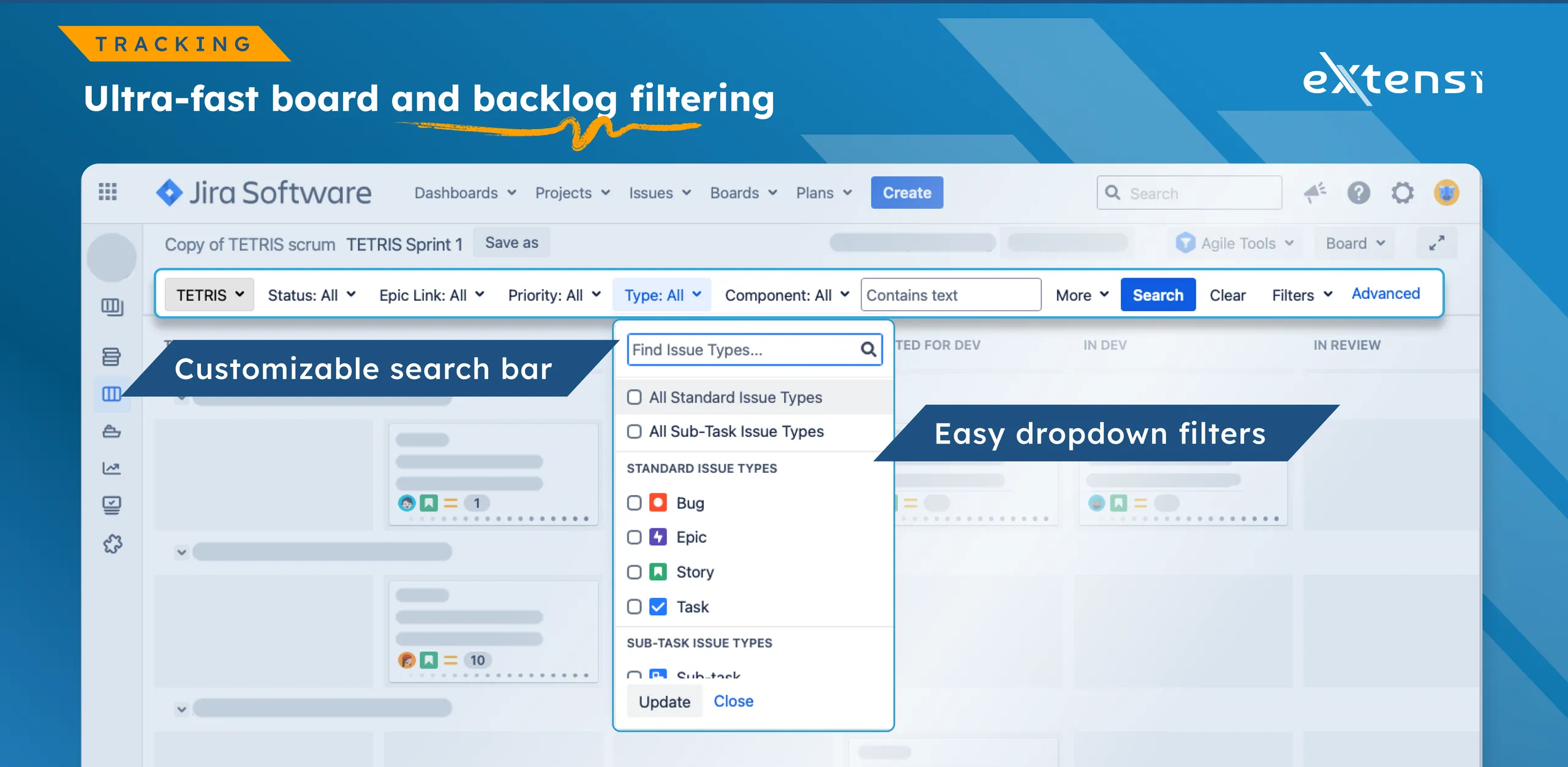This screenshot has width=1568, height=767.
Task: Open the Status: All filter
Action: point(312,295)
